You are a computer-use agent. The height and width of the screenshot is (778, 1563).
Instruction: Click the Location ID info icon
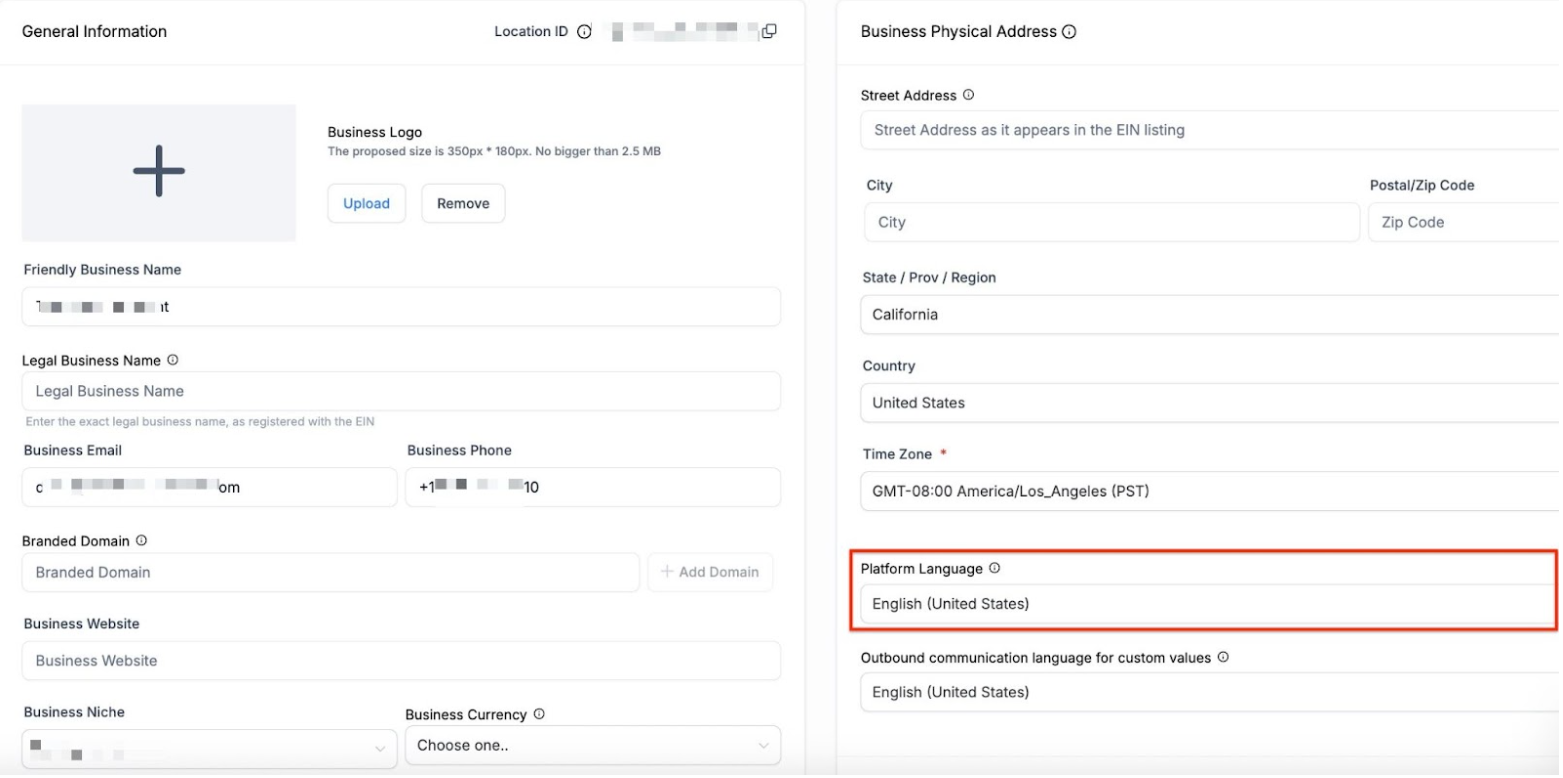click(584, 32)
